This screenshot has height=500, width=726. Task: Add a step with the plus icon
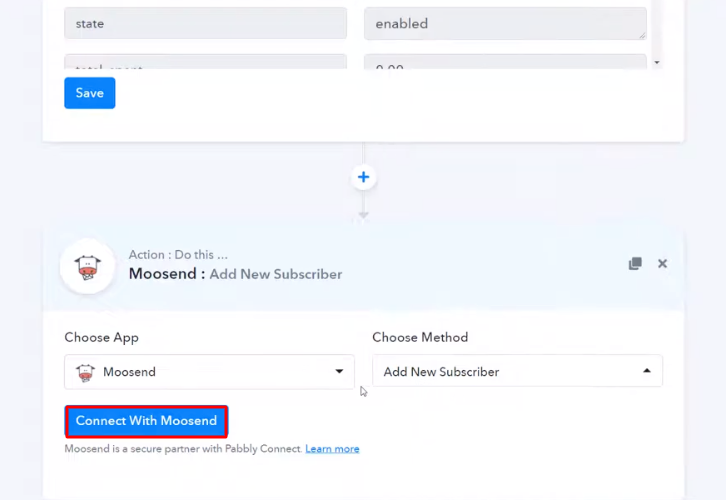[x=363, y=177]
